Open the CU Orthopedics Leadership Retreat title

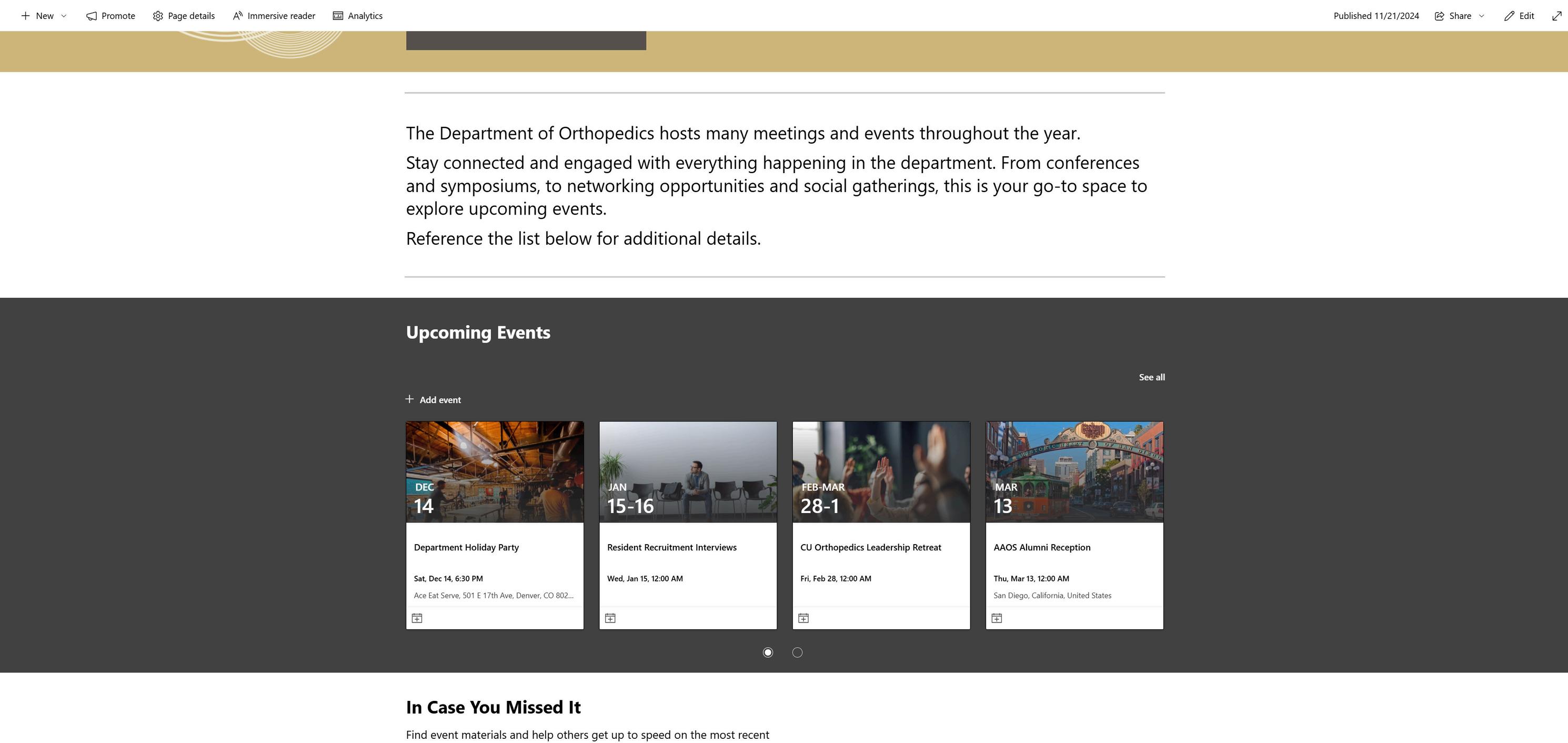870,547
